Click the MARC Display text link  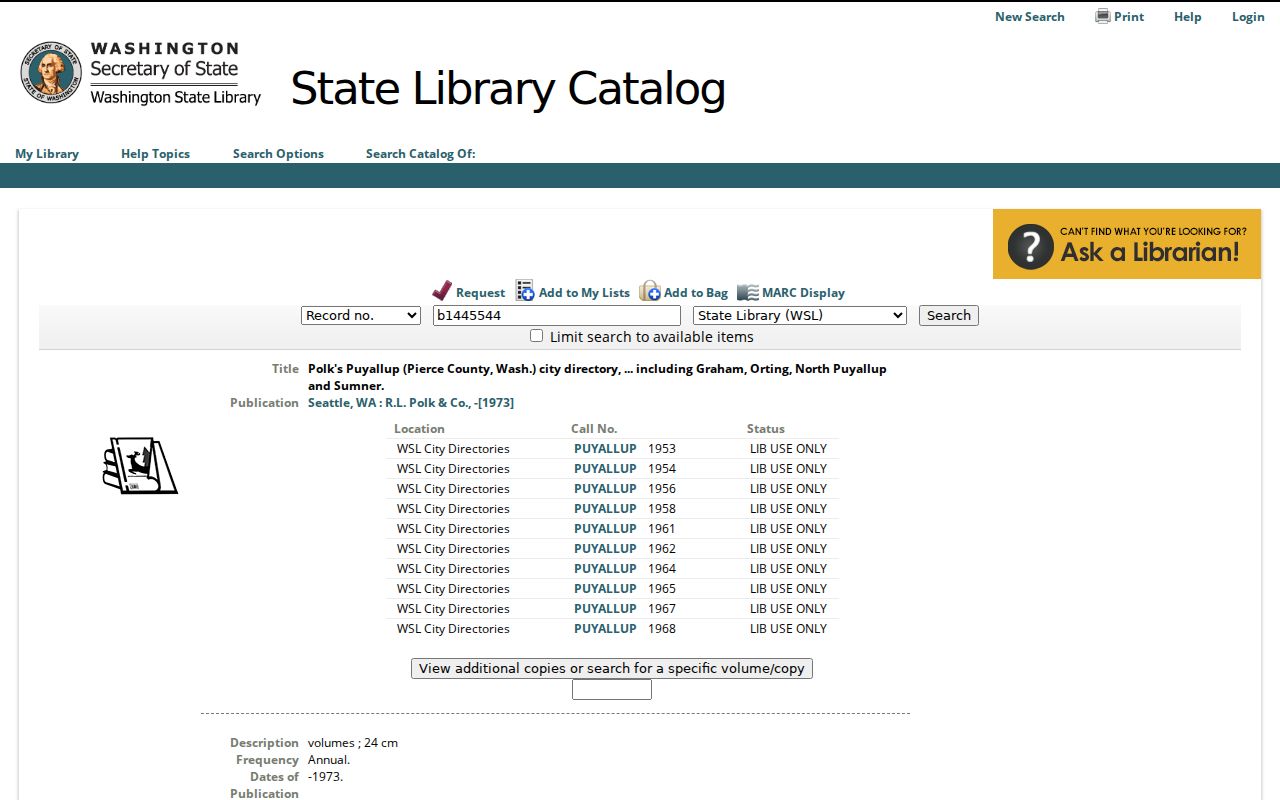coord(803,293)
